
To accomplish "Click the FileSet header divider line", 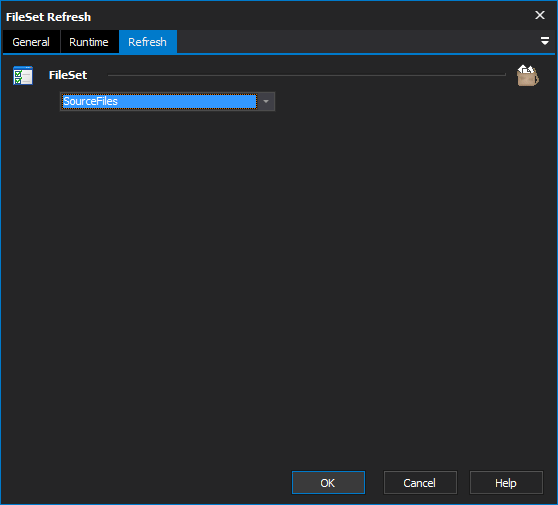I will click(x=307, y=75).
